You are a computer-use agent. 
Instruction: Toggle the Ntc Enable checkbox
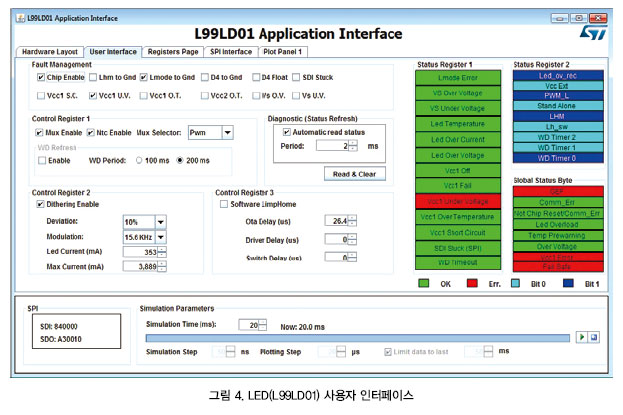coord(90,132)
